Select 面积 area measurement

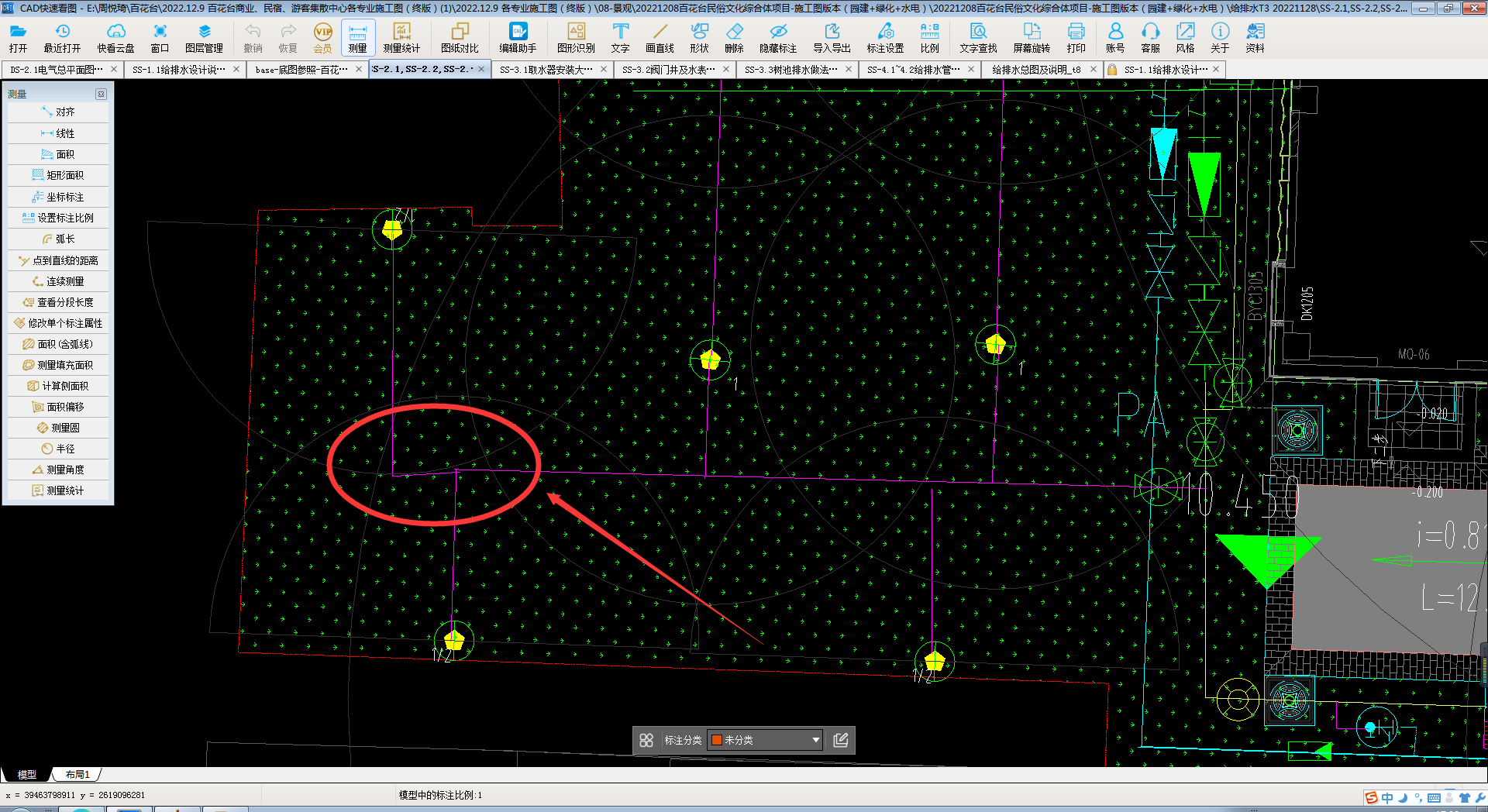point(58,154)
